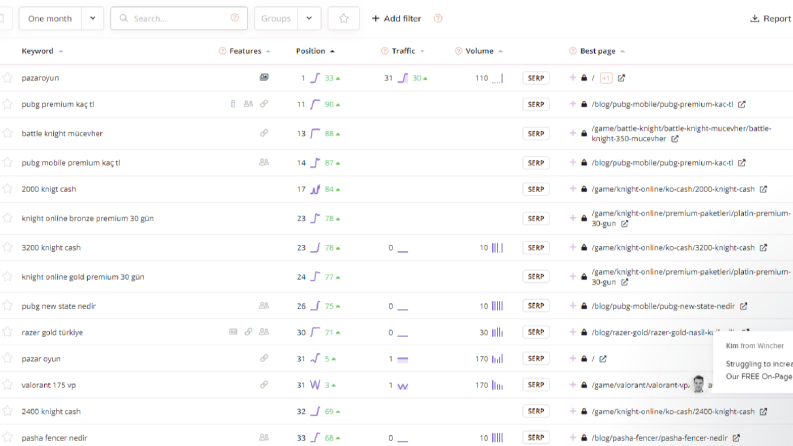Open volume chart for razer gold türkiye
This screenshot has width=793, height=446.
(x=498, y=332)
